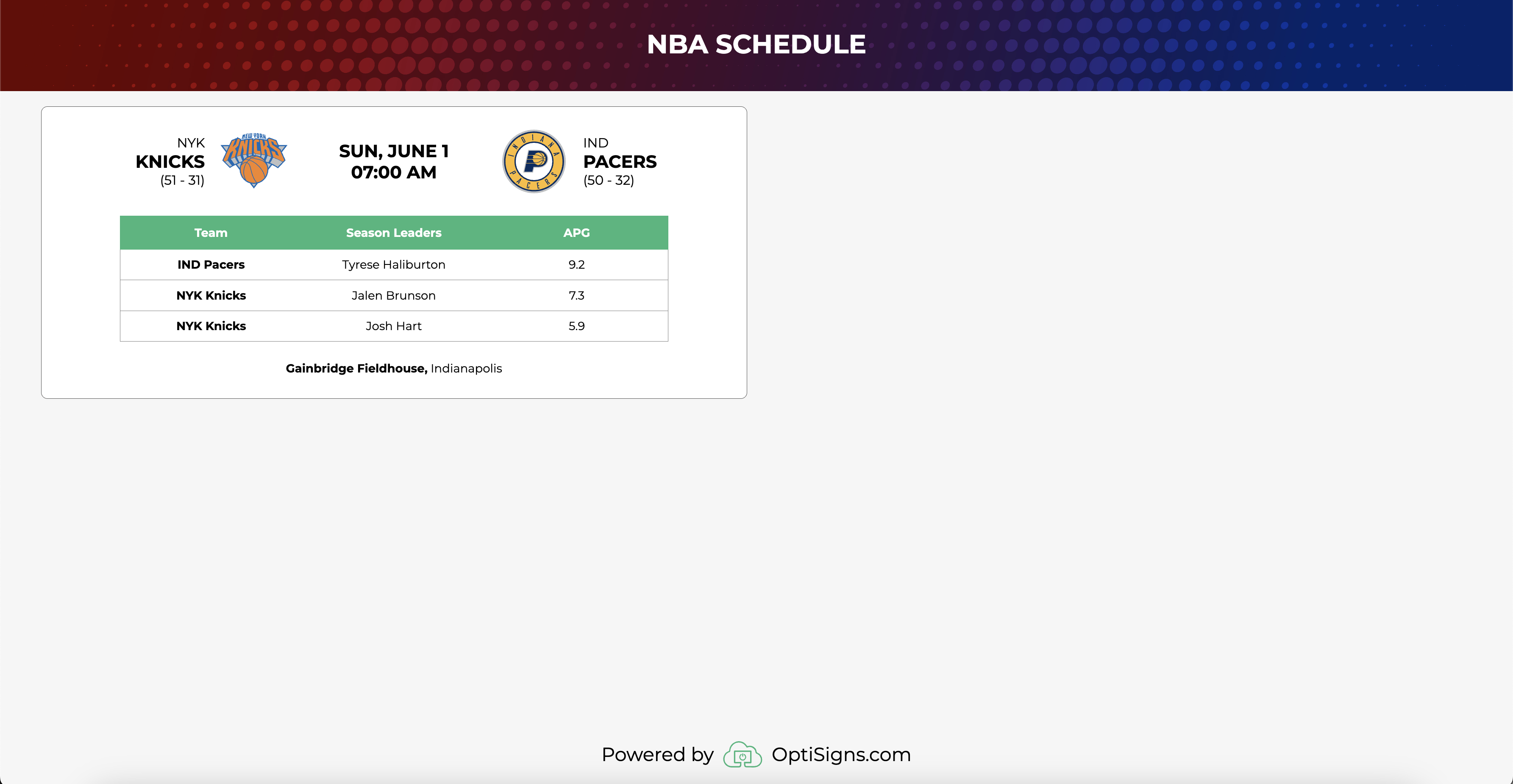Viewport: 1513px width, 784px height.
Task: Click the OptiSigns cloud logo icon
Action: (742, 755)
